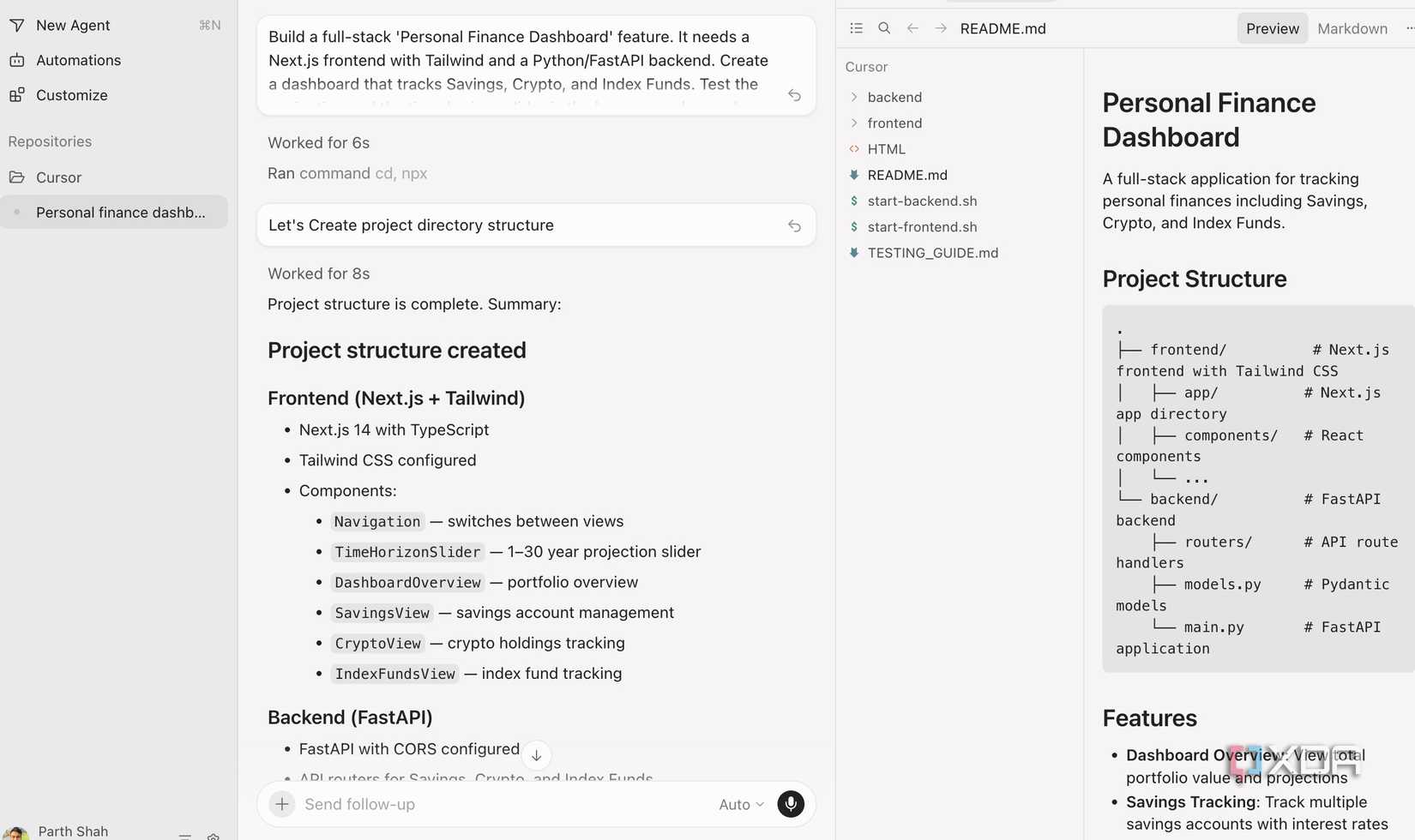Revert the 'Let's Create project directory structure' message
Screen dimensions: 1415x840
[795, 225]
